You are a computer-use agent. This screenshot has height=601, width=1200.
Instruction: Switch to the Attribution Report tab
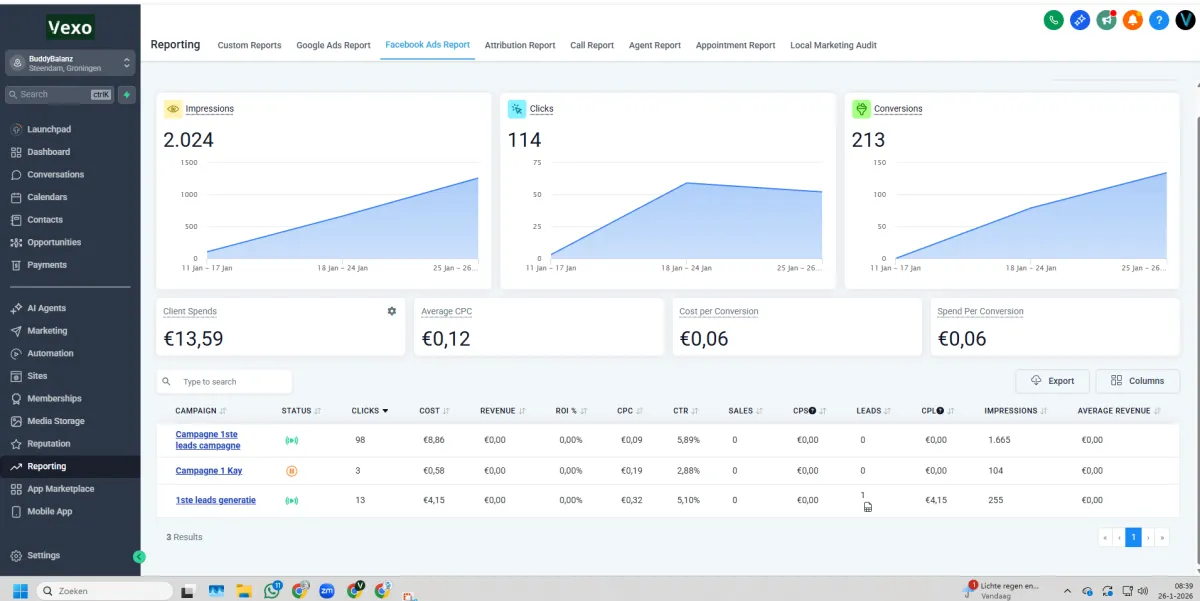click(x=520, y=45)
